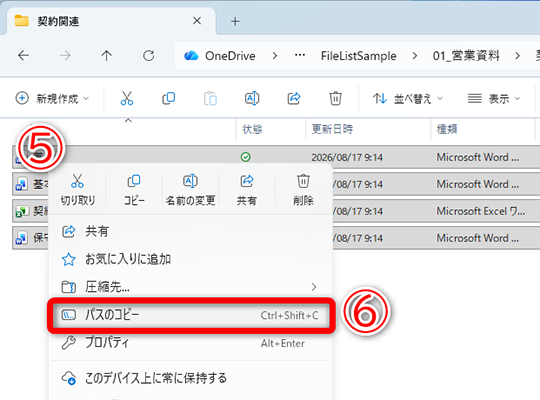
Task: Click the toolbar Rename icon
Action: coord(252,99)
